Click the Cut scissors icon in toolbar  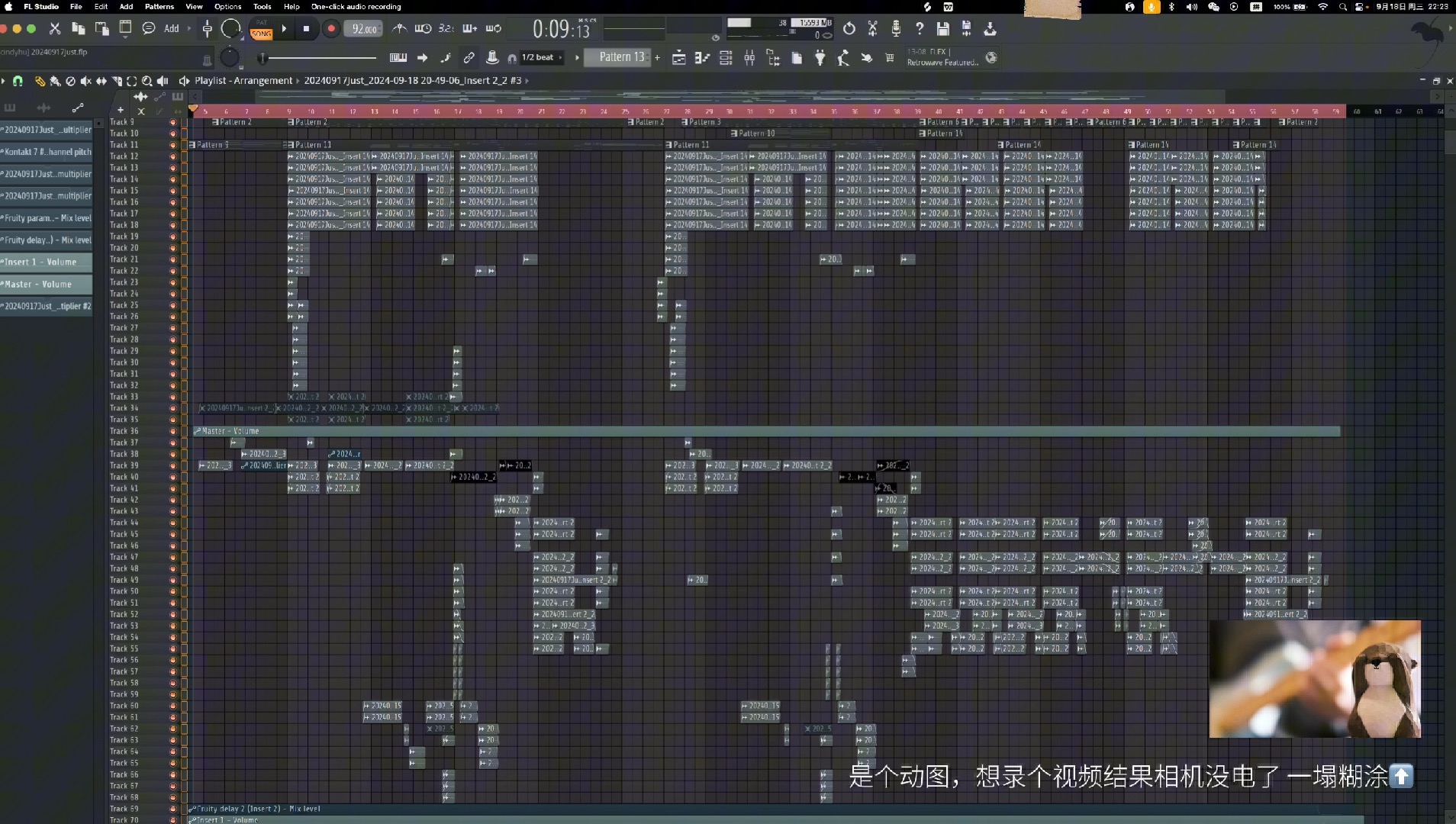click(55, 29)
